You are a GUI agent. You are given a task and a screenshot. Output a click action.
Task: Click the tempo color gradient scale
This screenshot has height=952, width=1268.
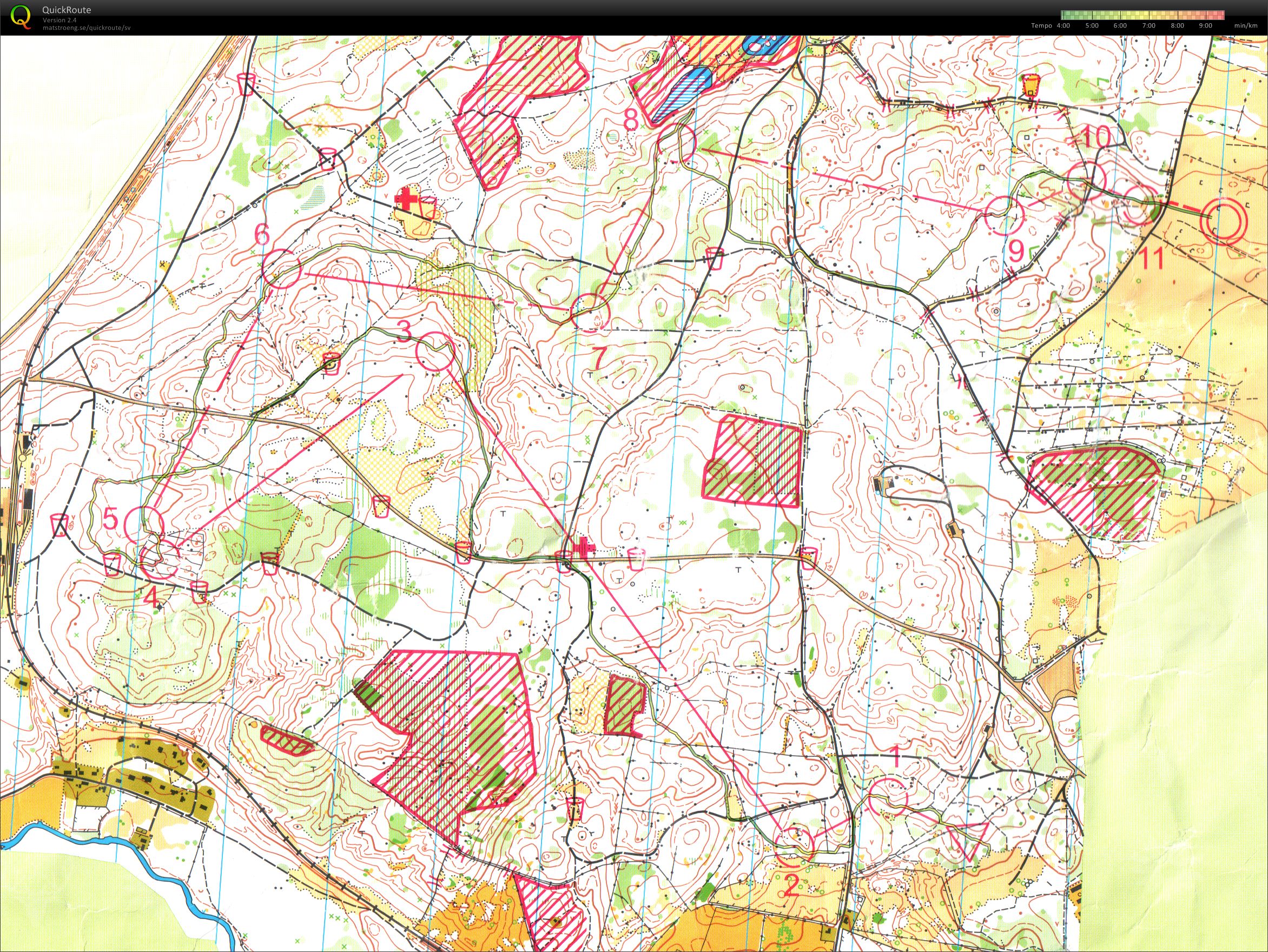pyautogui.click(x=1142, y=15)
